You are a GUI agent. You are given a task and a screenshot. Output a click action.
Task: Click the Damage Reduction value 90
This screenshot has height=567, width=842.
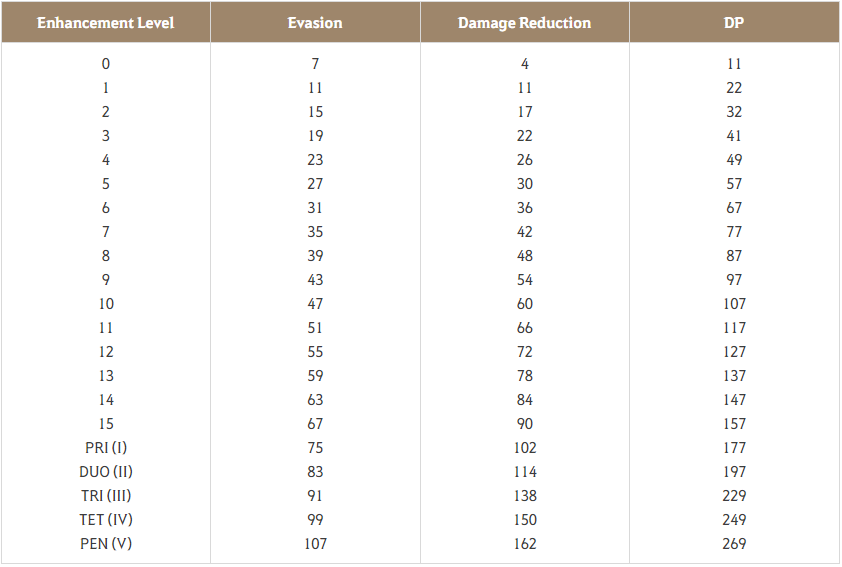click(x=525, y=423)
